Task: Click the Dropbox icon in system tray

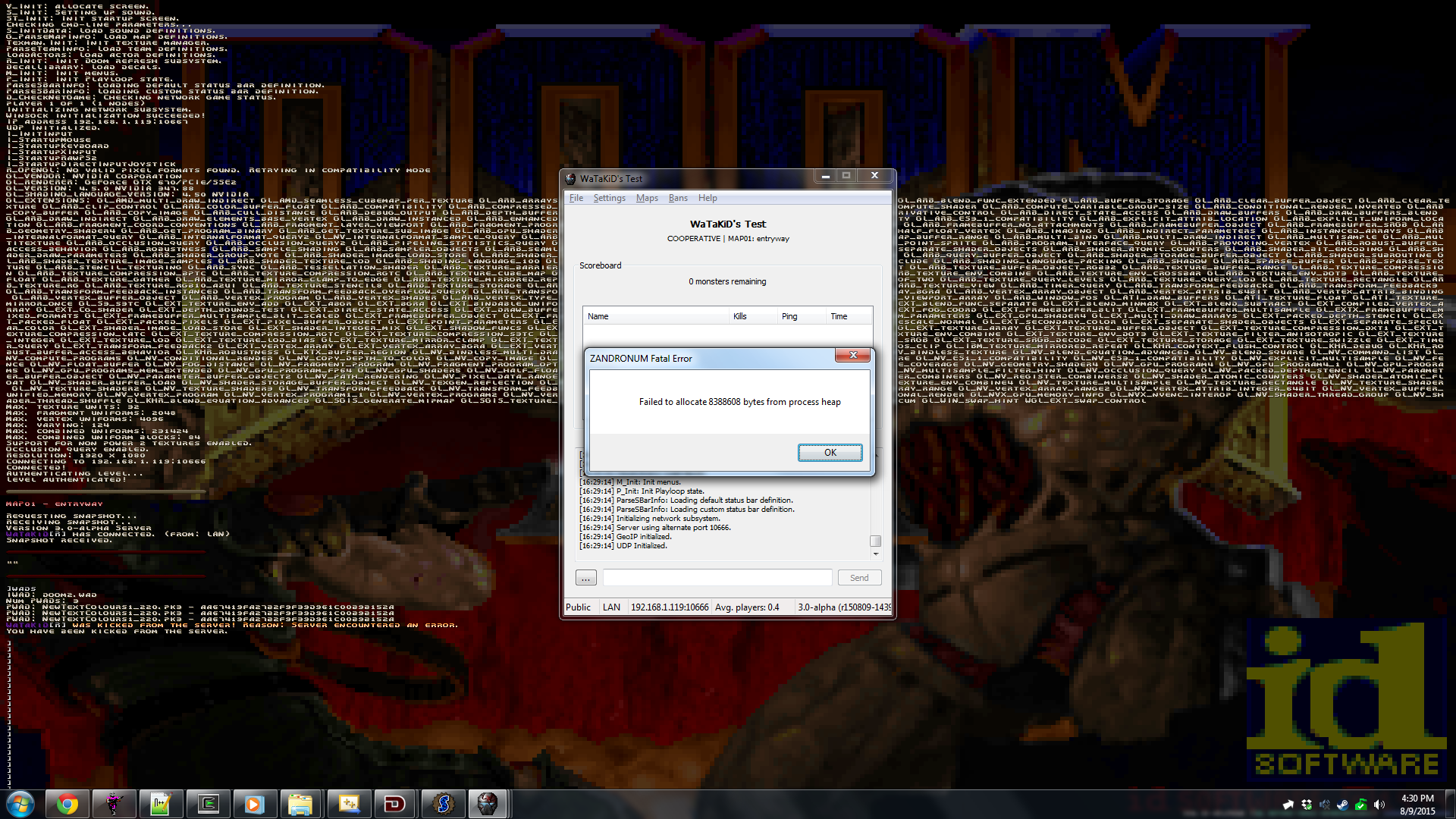Action: [1307, 805]
